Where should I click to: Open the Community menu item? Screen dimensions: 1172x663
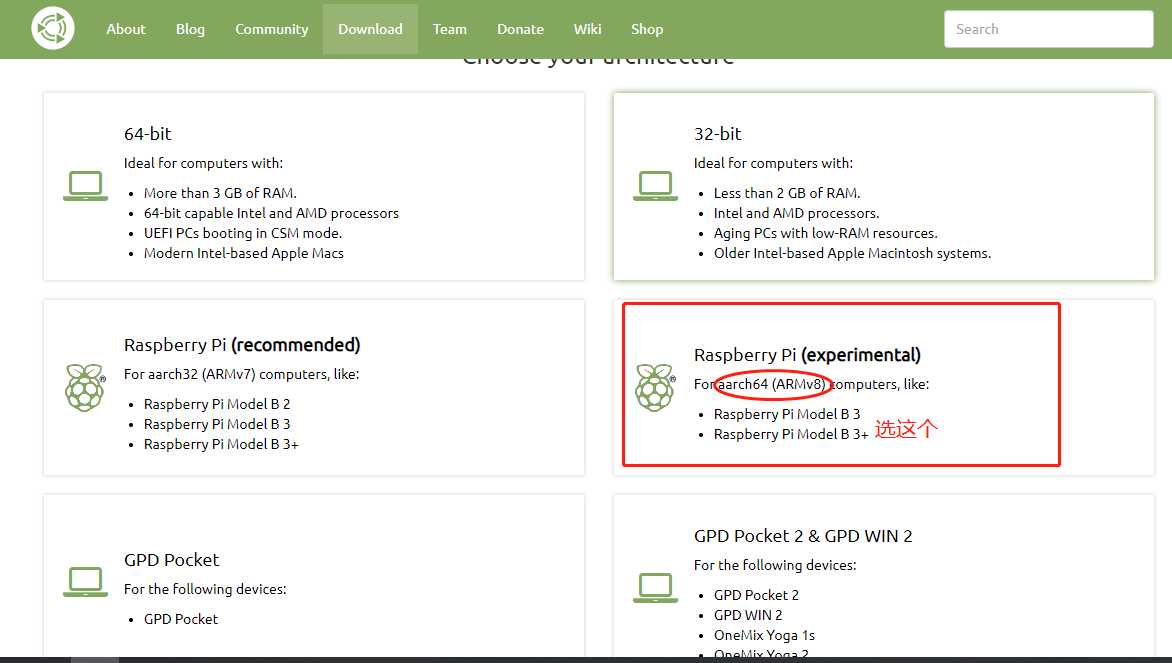(271, 29)
